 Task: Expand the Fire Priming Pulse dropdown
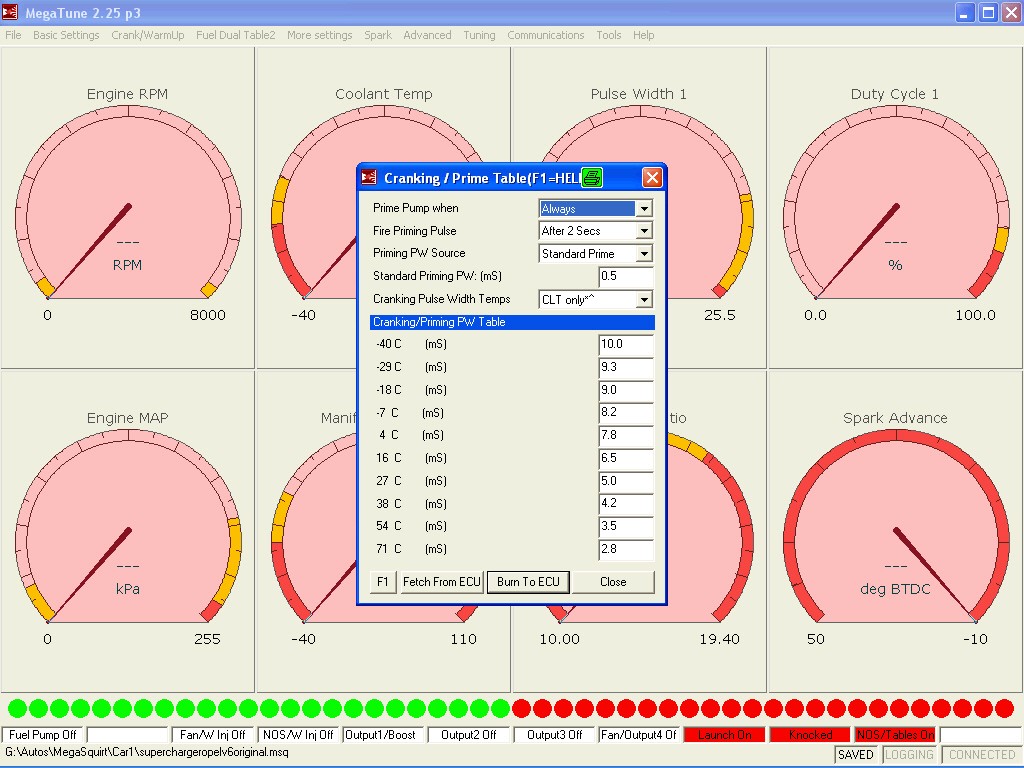(644, 231)
